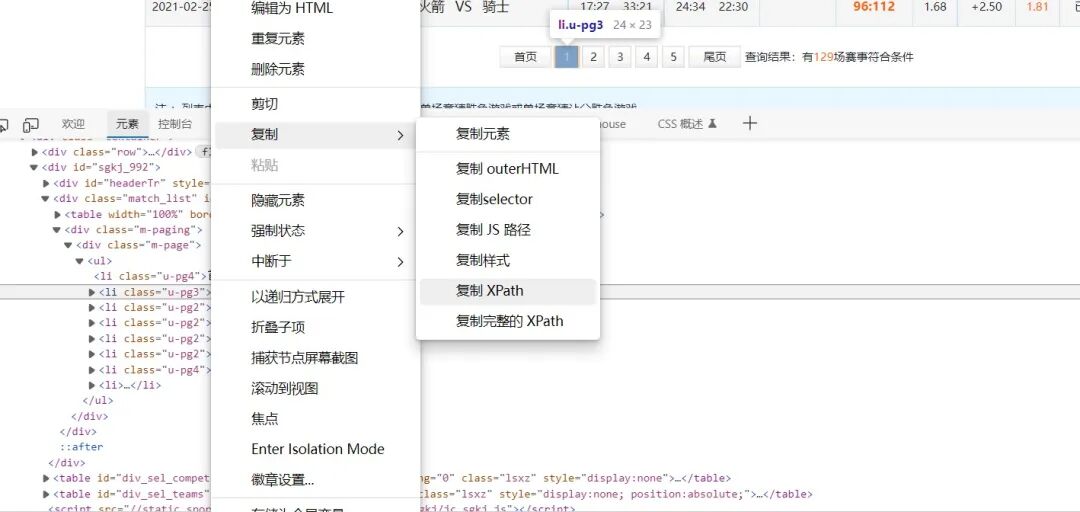The height and width of the screenshot is (512, 1080).
Task: Toggle device emulation icon in DevTools
Action: tap(31, 125)
